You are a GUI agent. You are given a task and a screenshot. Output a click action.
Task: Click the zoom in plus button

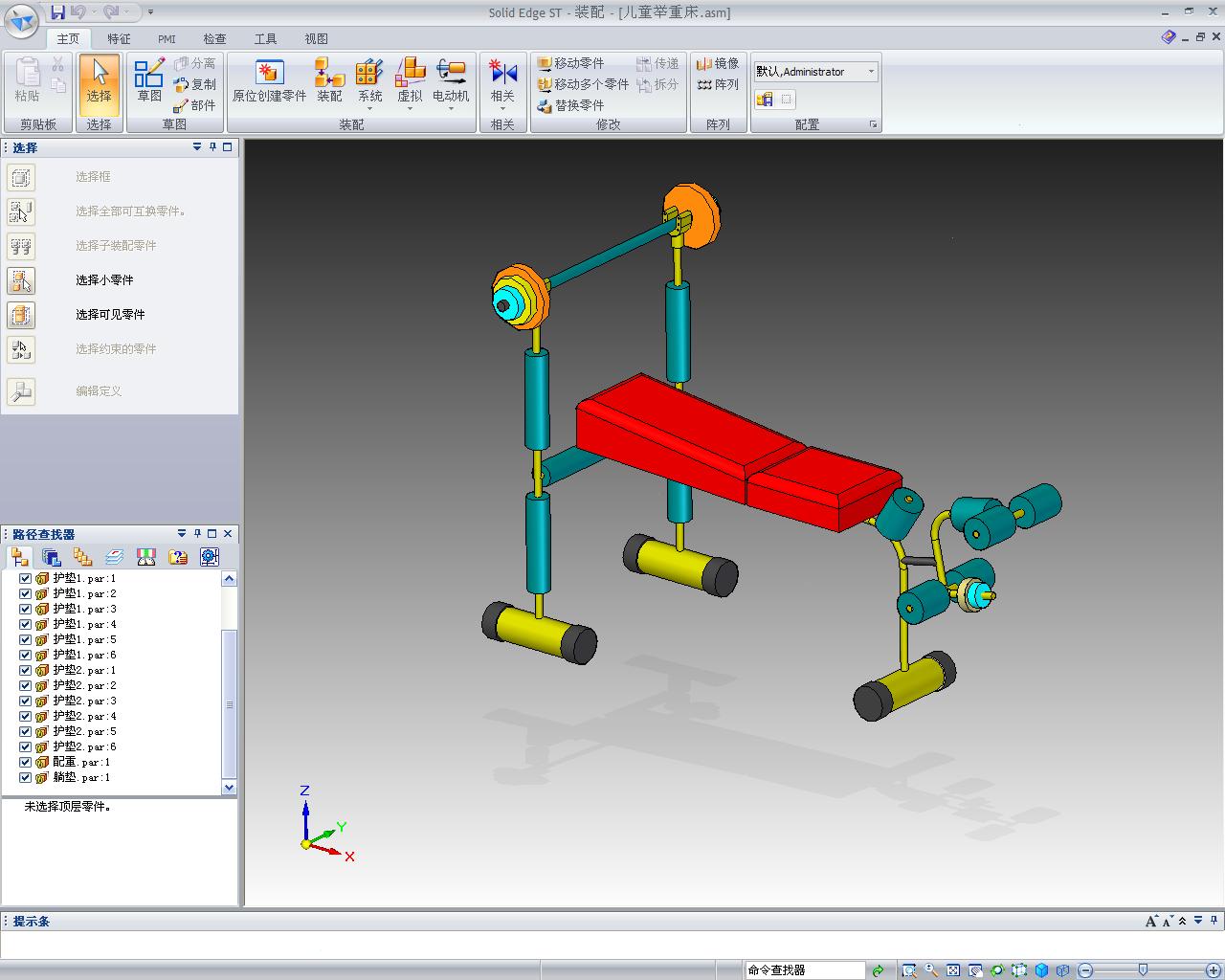tap(1215, 970)
